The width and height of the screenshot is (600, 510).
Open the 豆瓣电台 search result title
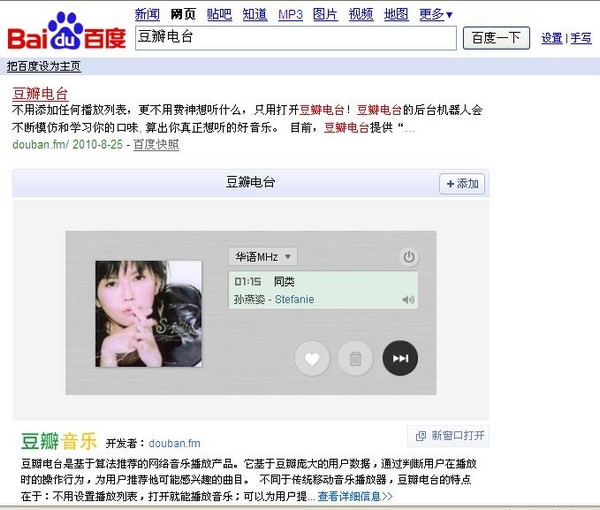click(x=40, y=93)
